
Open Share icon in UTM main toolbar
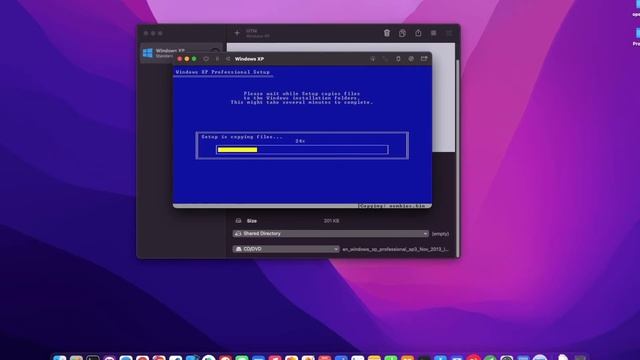[418, 33]
